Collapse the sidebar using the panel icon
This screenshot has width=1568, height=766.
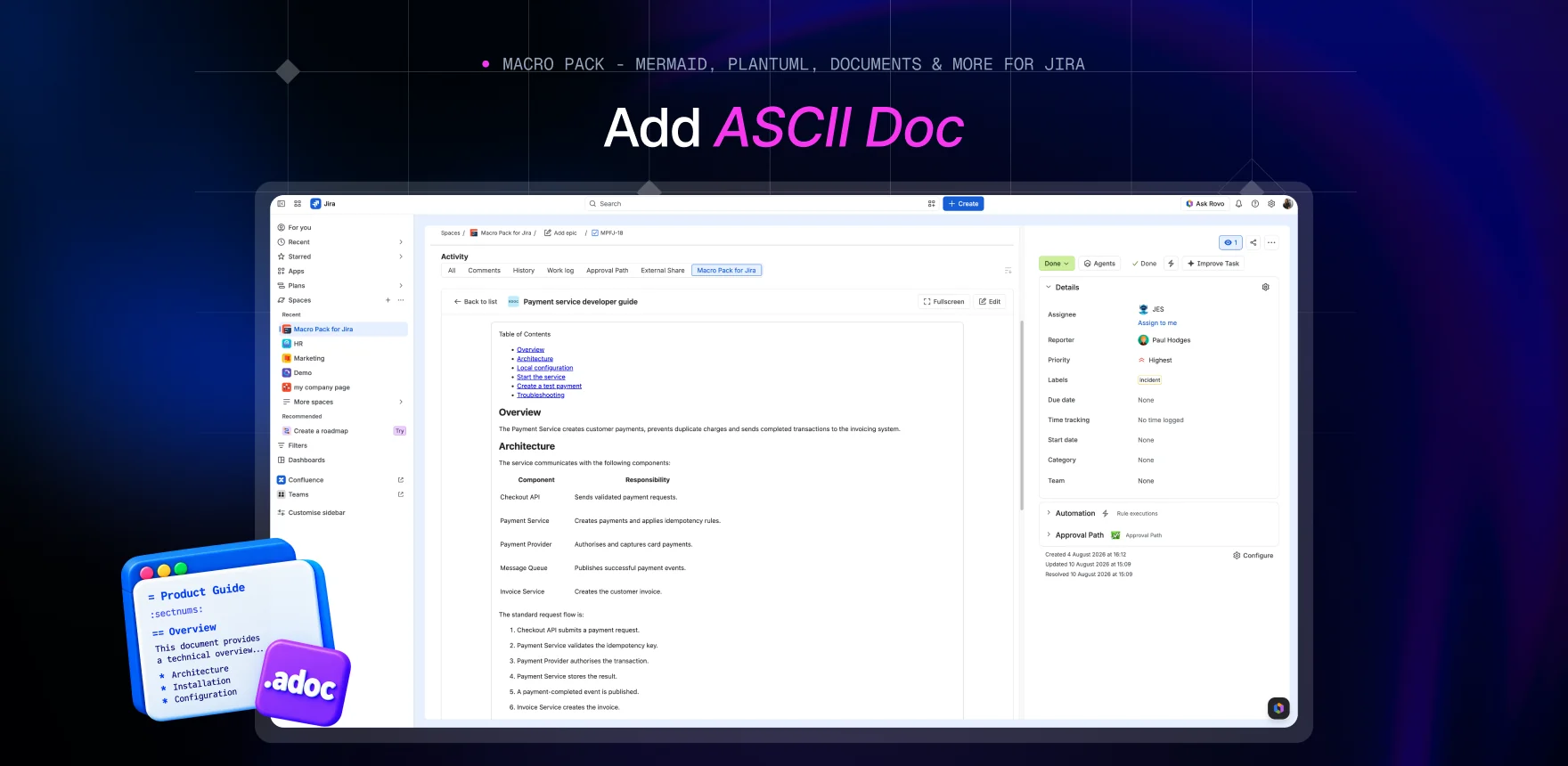click(282, 204)
